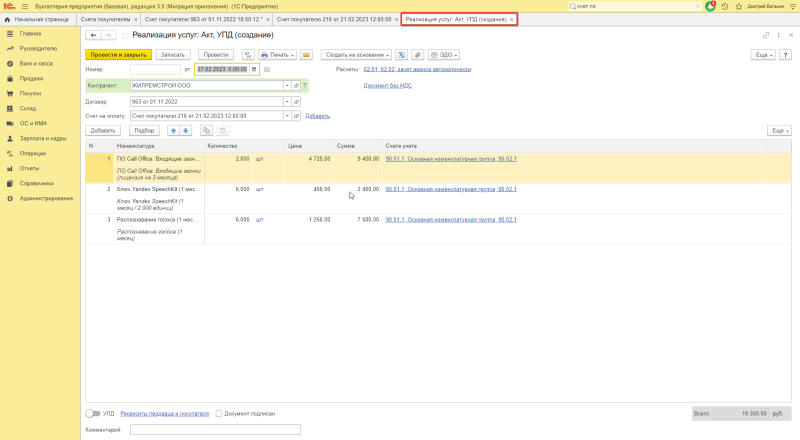This screenshot has width=800, height=440.
Task: Click the yellow envelope icon in toolbar
Action: [x=306, y=55]
